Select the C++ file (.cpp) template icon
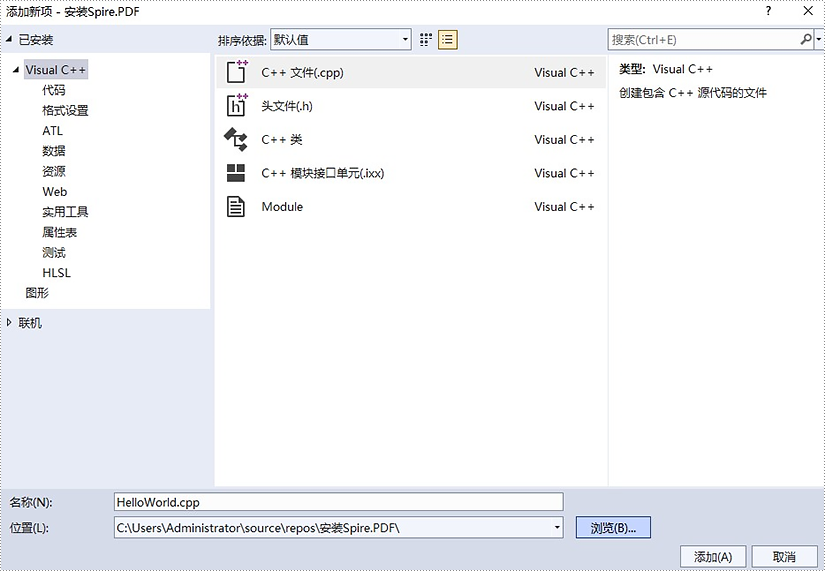825x571 pixels. [x=236, y=72]
